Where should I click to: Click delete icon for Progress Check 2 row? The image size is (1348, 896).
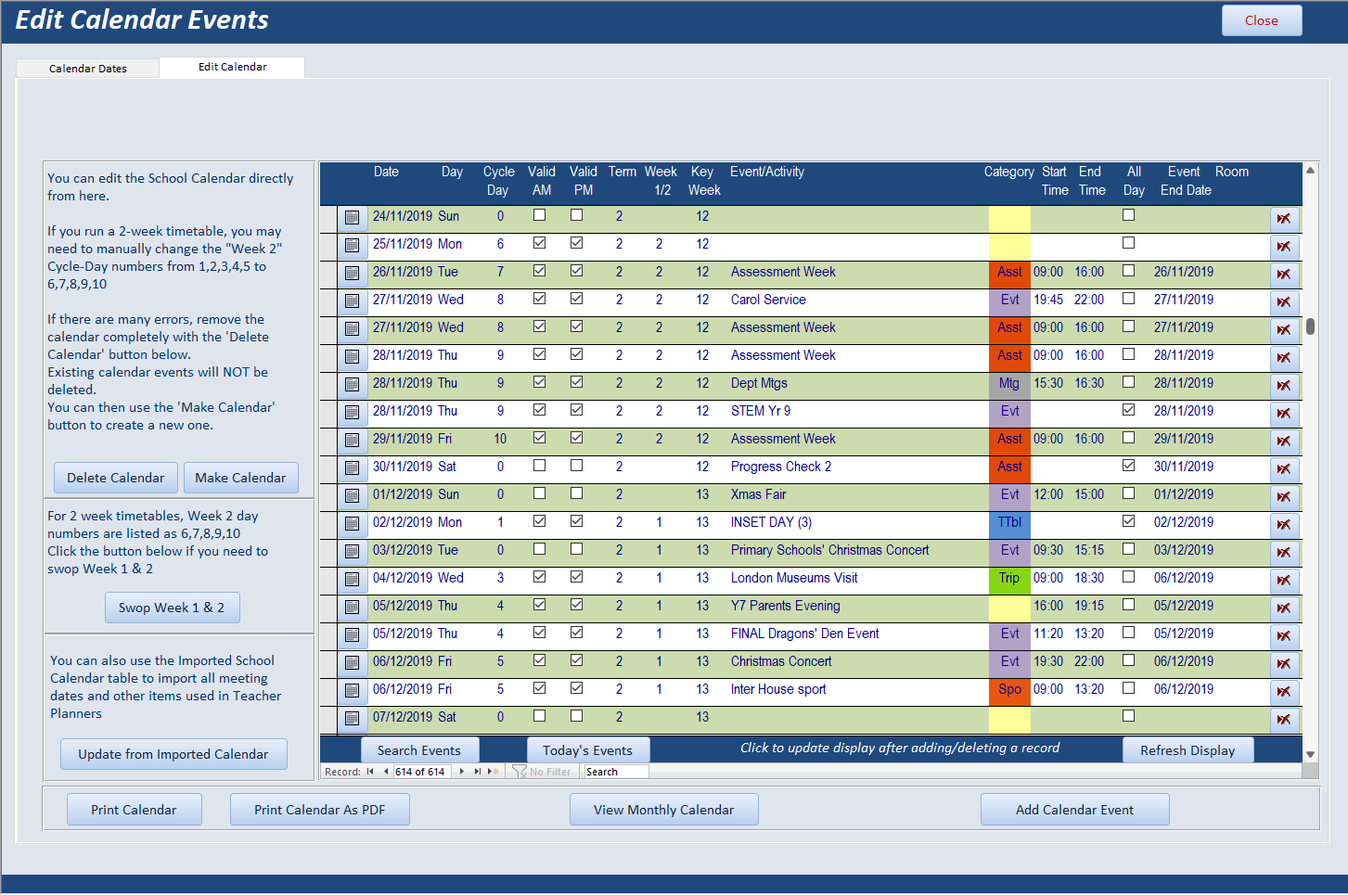click(x=1284, y=469)
